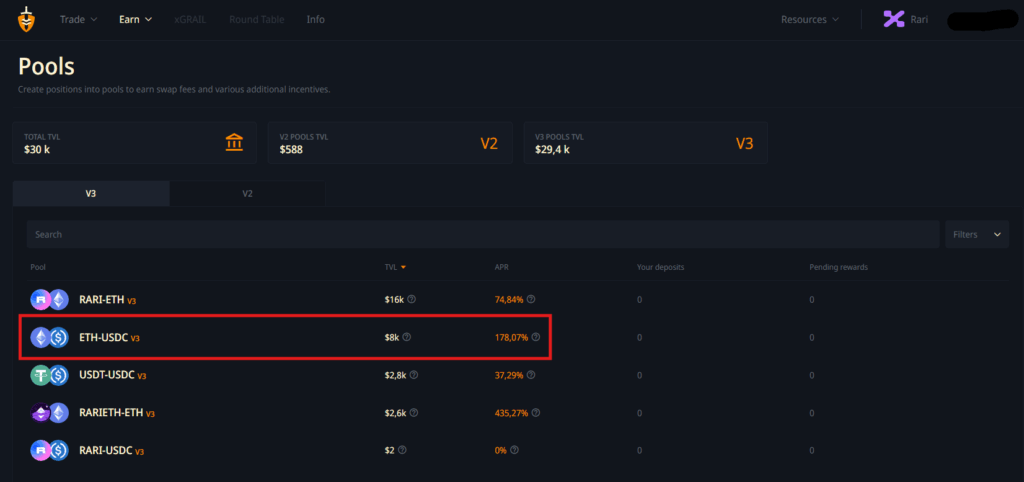Click the RARI-USDC token pair icon
Image resolution: width=1024 pixels, height=482 pixels.
pyautogui.click(x=50, y=451)
